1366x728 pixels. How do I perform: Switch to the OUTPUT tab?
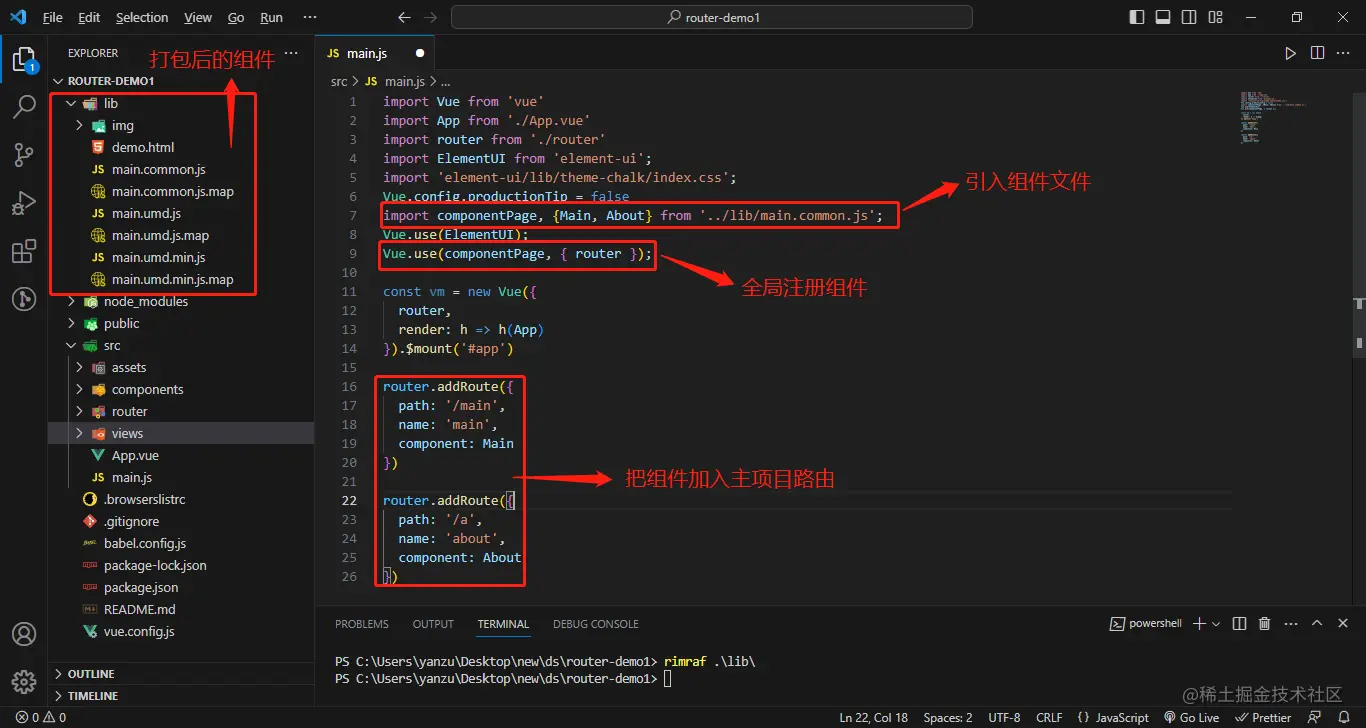coord(433,623)
